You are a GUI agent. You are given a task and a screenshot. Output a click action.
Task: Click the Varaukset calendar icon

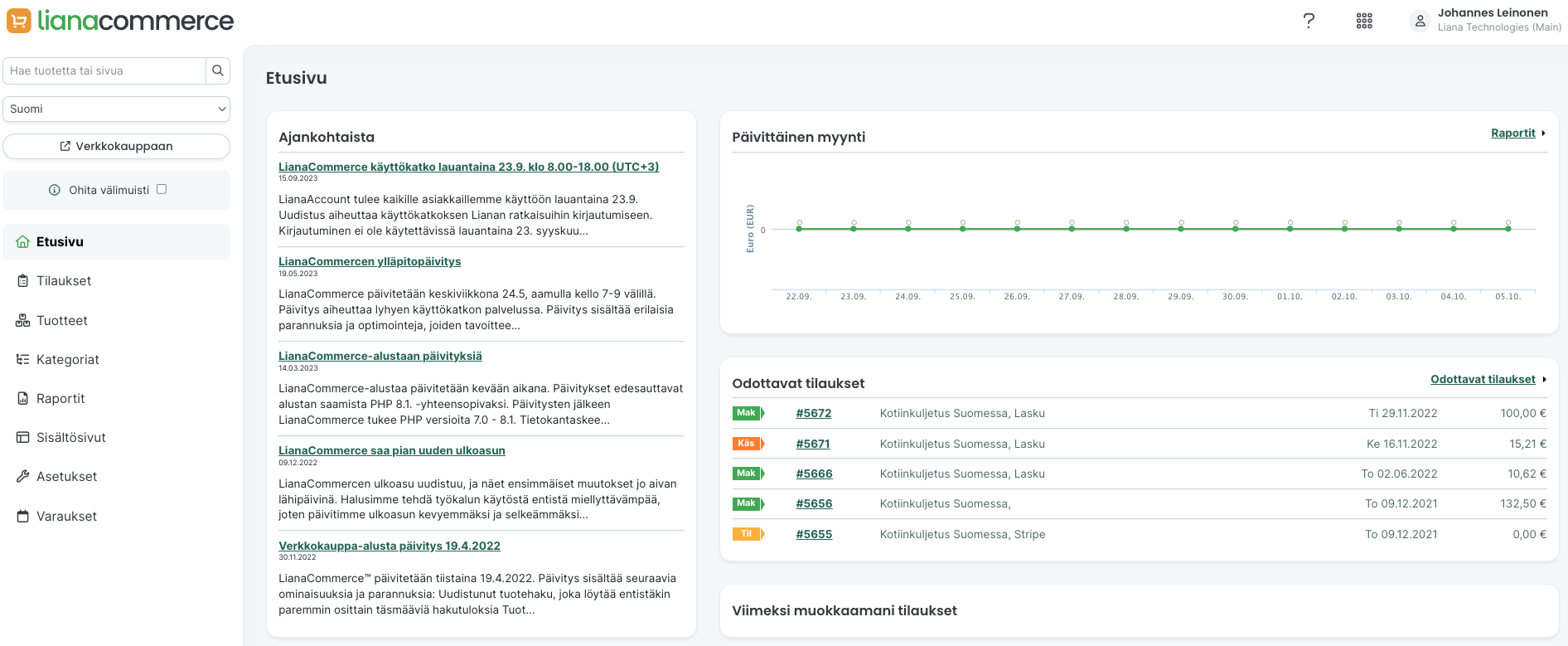[23, 517]
